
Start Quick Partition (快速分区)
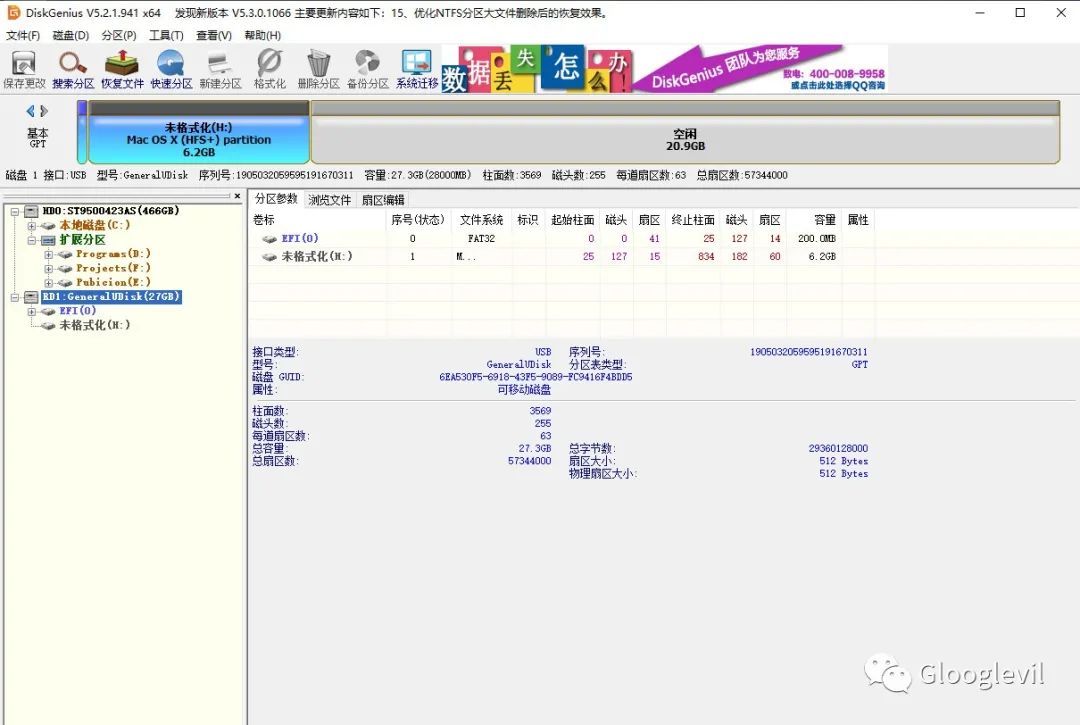(x=171, y=70)
